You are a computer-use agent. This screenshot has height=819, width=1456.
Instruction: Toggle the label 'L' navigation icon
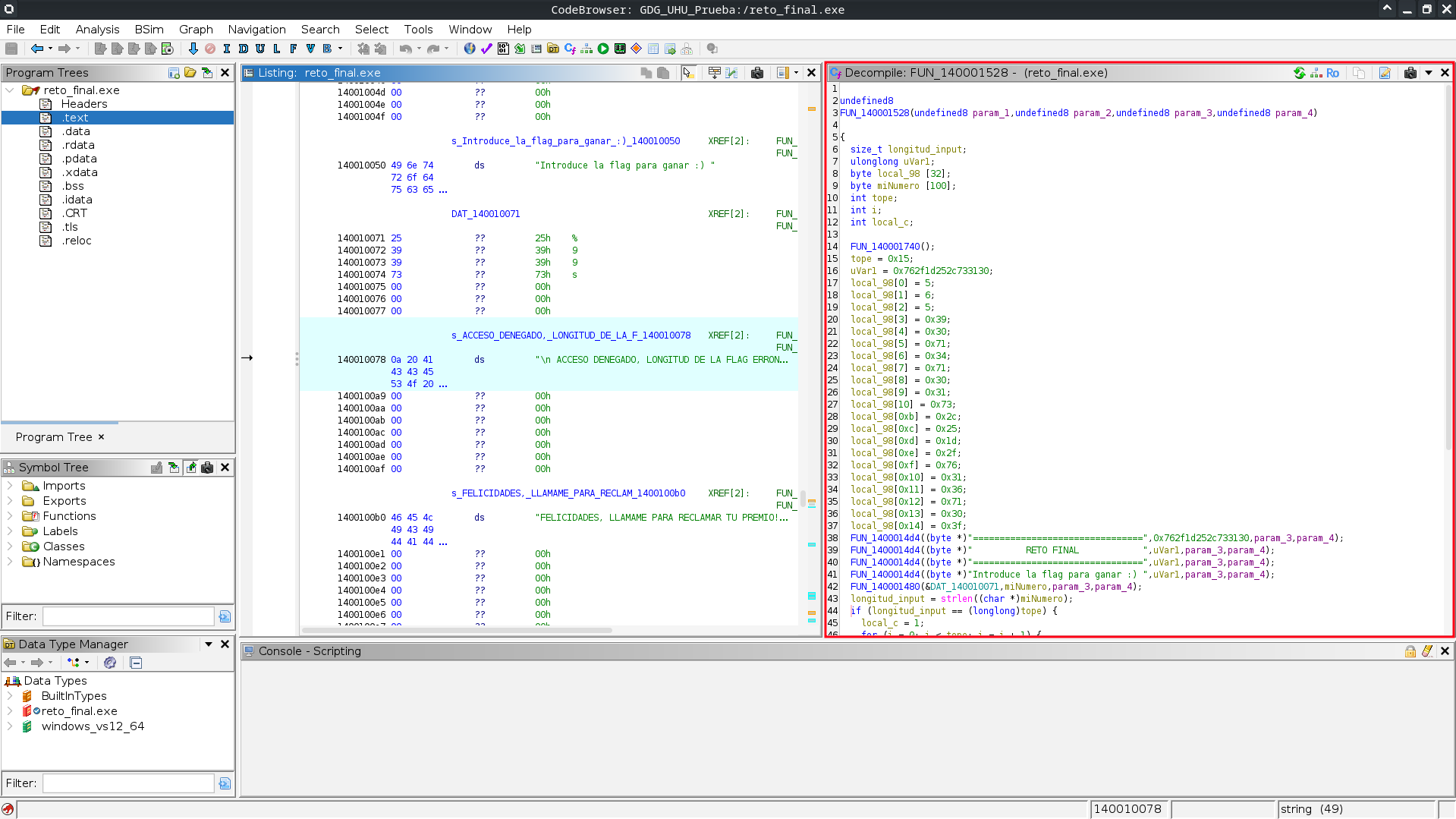[x=277, y=49]
